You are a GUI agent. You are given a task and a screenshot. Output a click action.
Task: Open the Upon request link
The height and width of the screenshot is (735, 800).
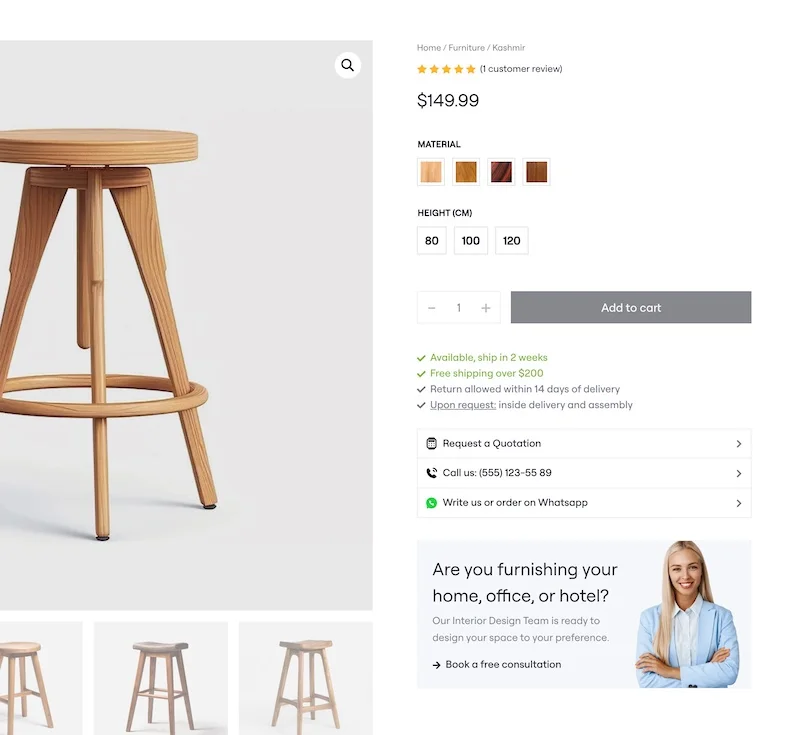(463, 405)
